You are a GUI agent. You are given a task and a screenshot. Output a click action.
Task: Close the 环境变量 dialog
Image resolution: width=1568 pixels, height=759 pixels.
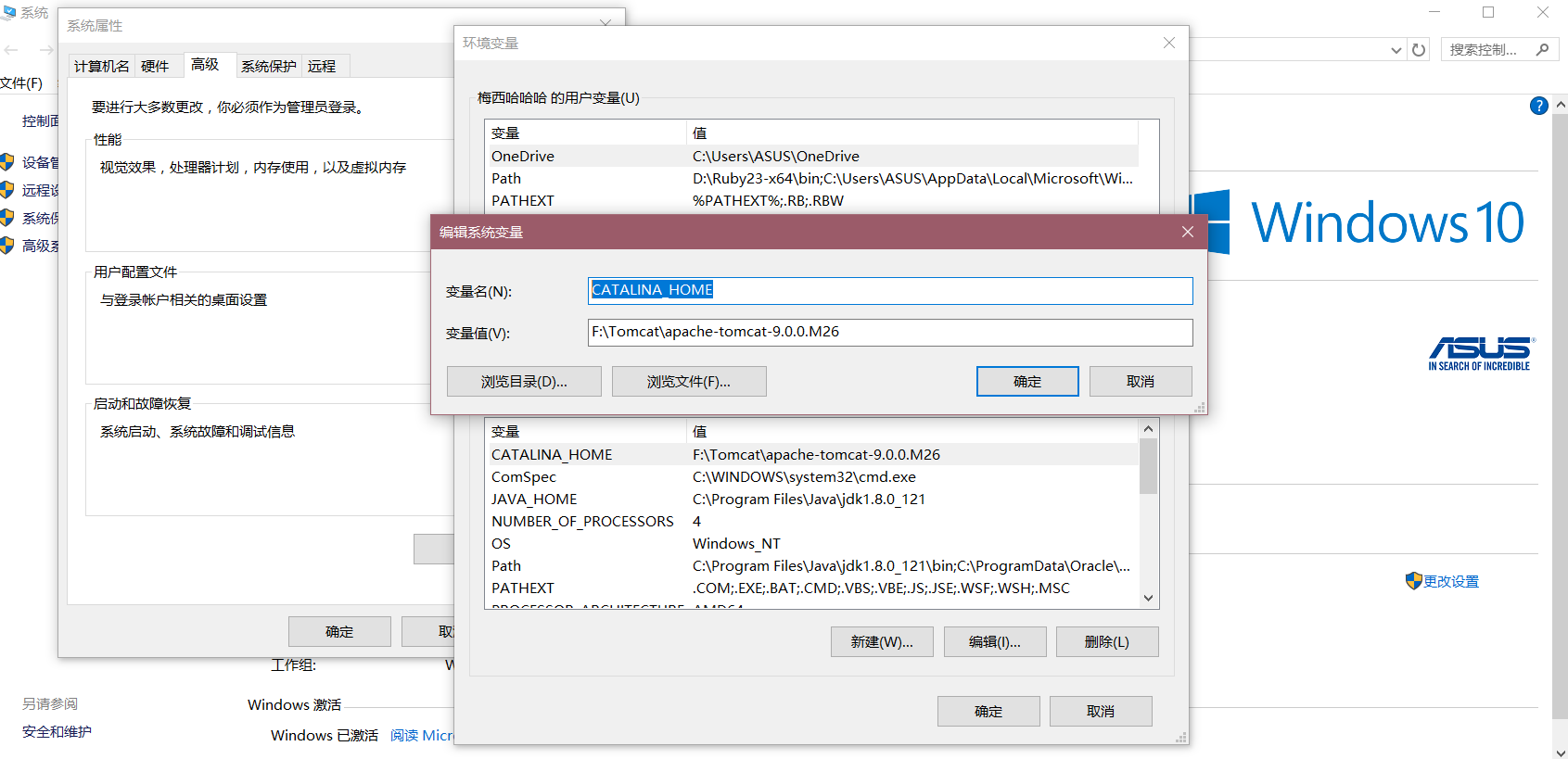pos(1169,43)
